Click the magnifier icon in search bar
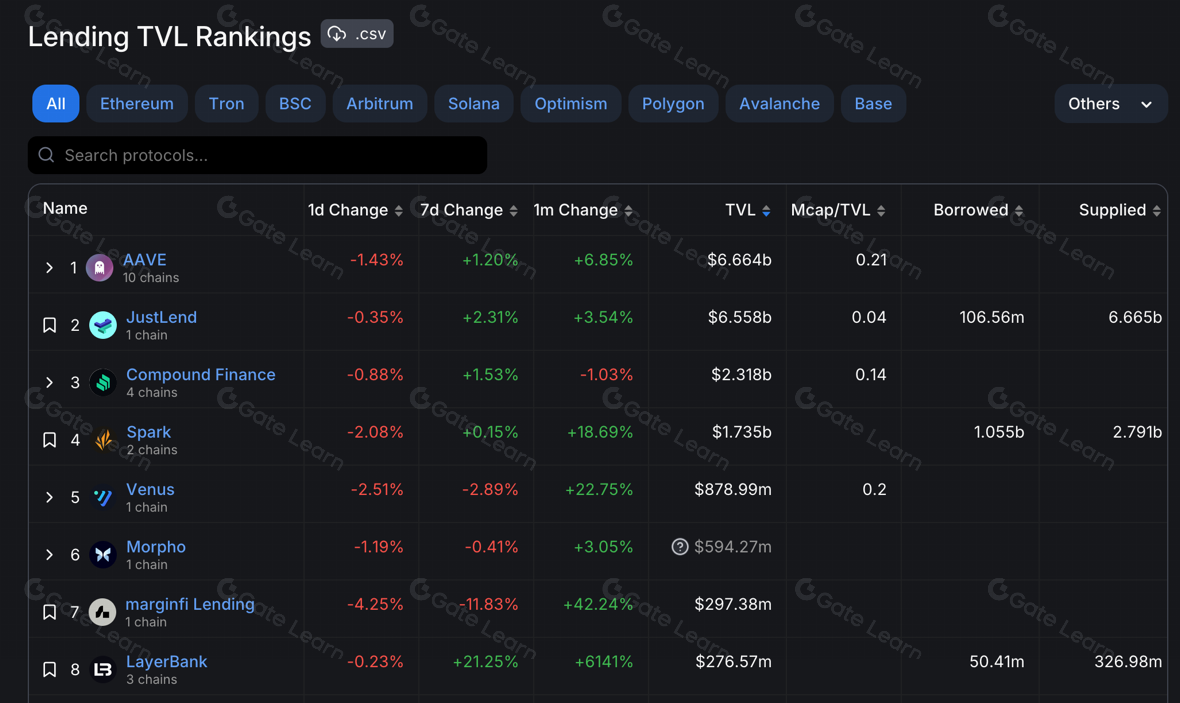The image size is (1180, 703). 46,155
